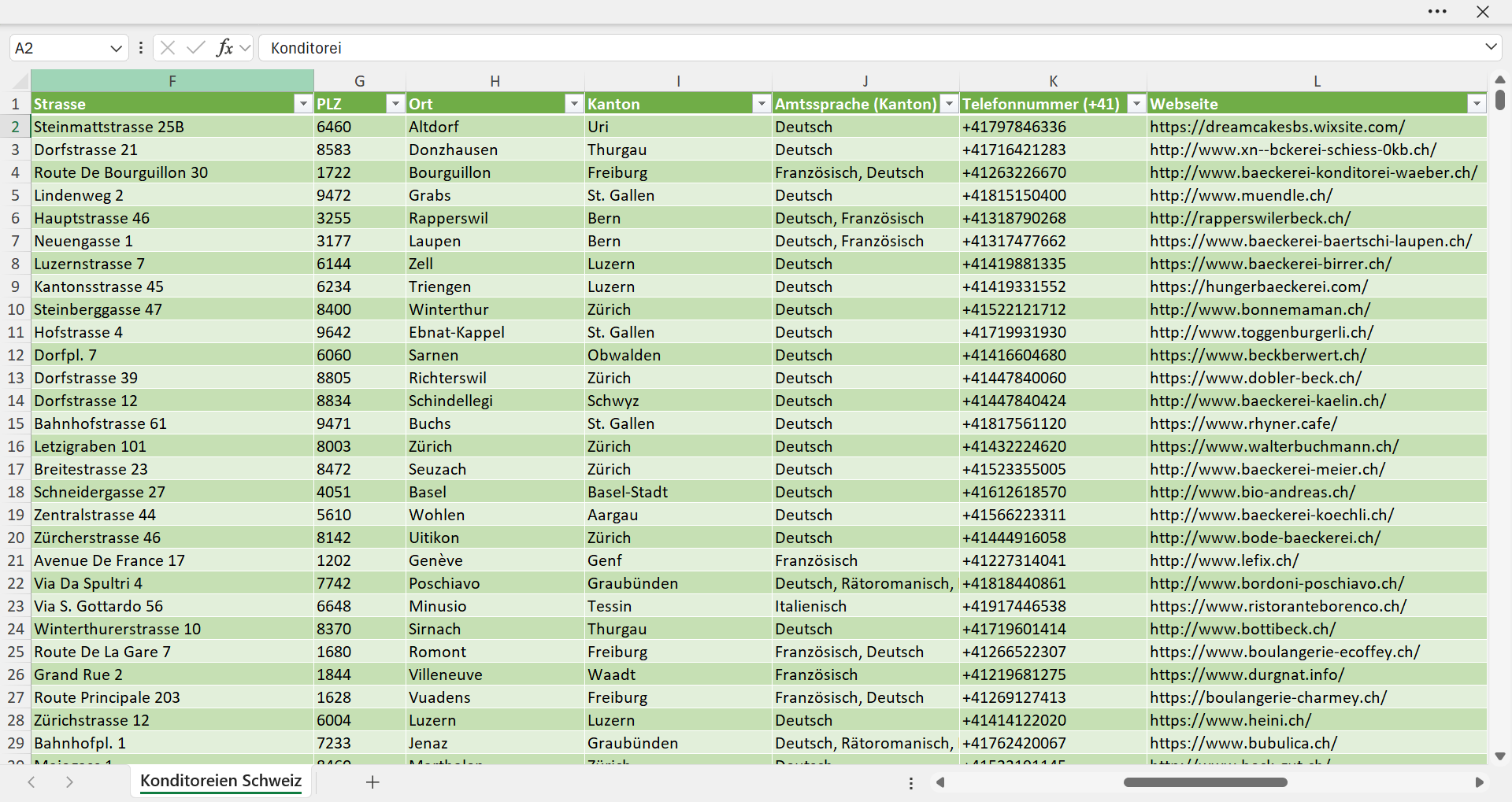Select cell Route De Bourguillon 30

(x=172, y=172)
